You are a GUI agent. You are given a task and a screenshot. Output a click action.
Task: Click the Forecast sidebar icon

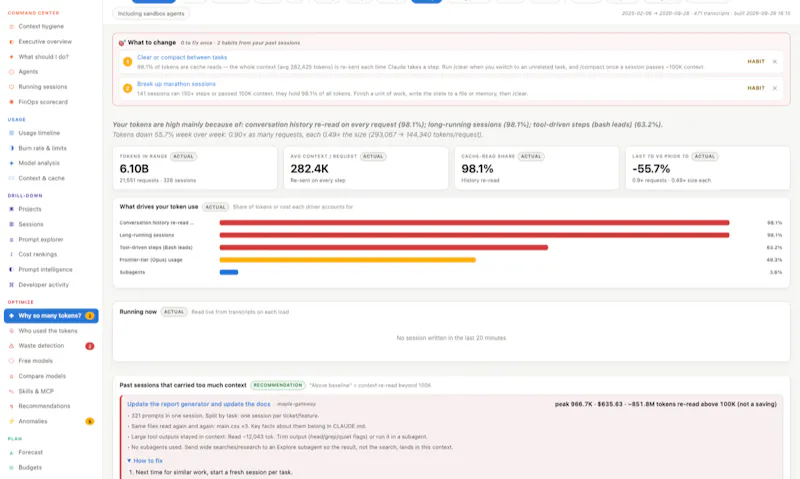click(11, 452)
